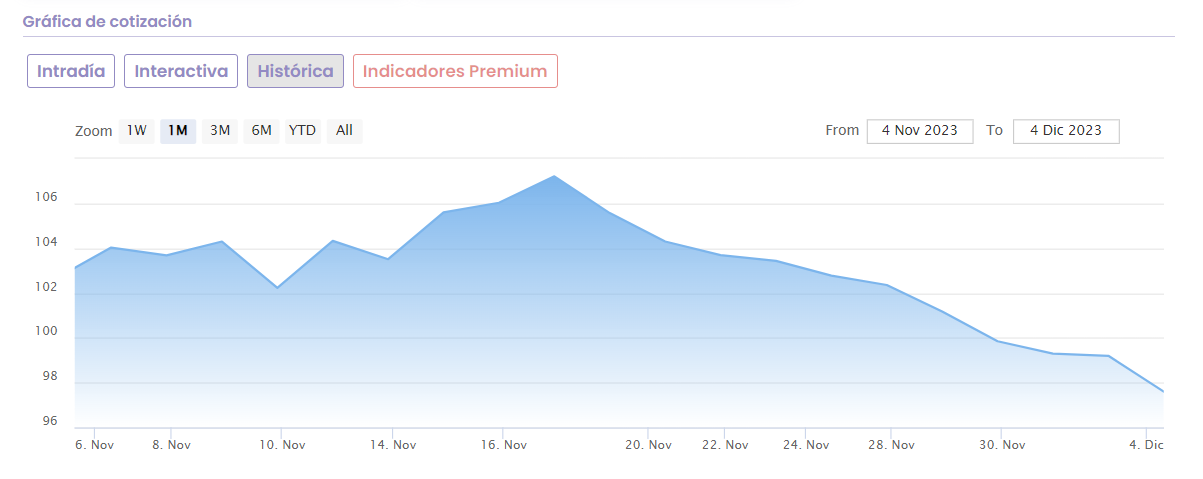Show All data range in zoom

[x=344, y=131]
